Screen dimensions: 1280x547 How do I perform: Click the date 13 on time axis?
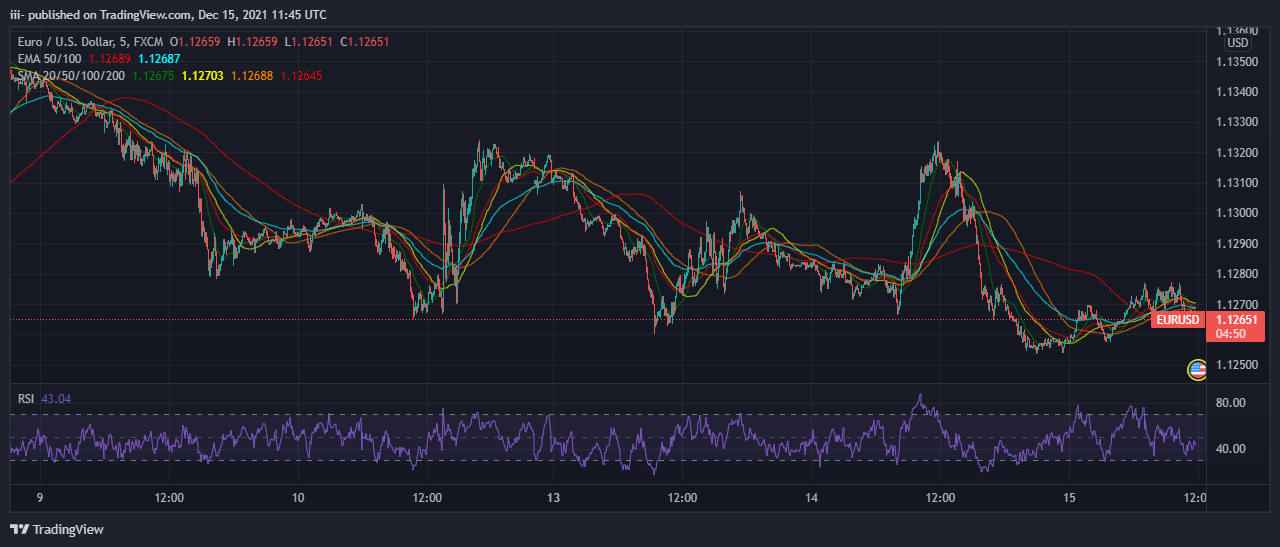[x=553, y=497]
